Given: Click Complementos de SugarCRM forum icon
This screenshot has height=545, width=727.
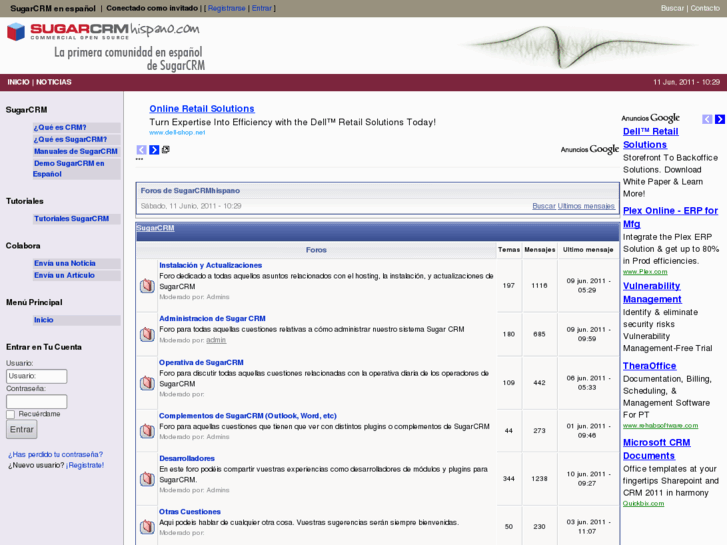Looking at the screenshot, I should (147, 430).
